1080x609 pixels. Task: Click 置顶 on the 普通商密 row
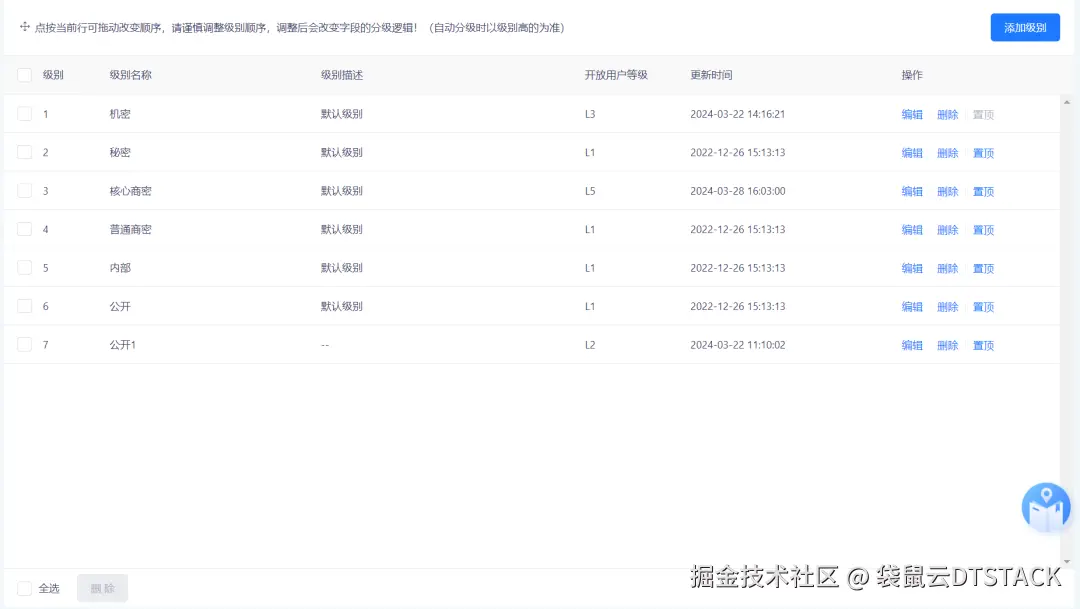pos(982,229)
